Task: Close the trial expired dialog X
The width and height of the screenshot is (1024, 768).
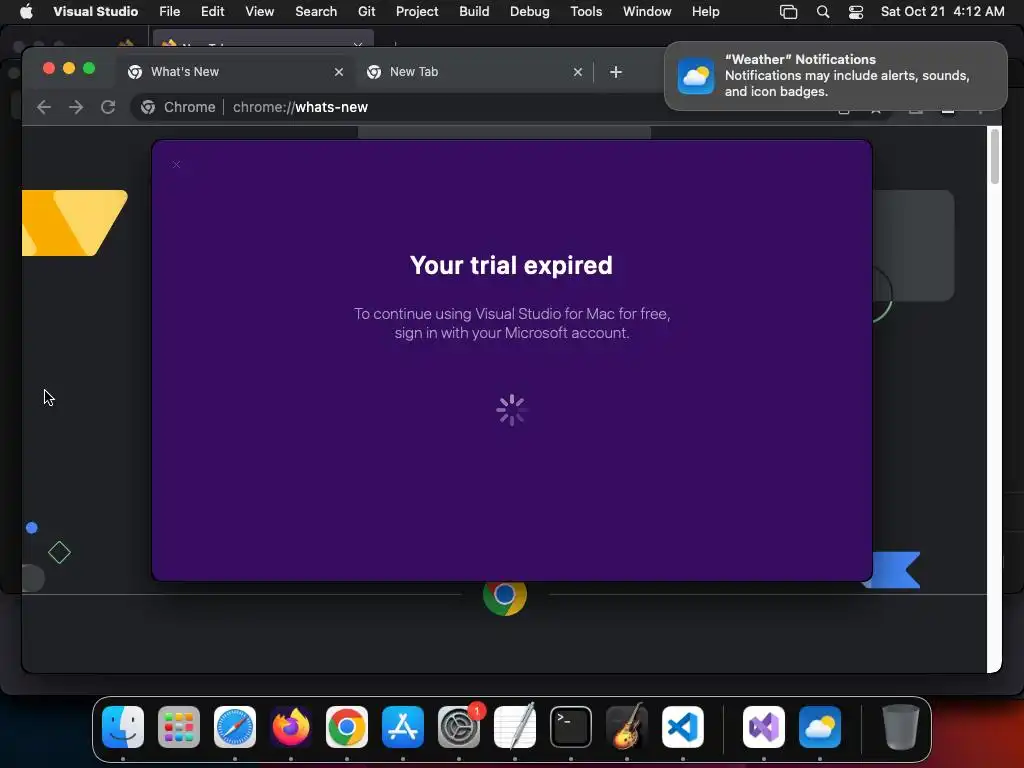Action: pos(176,165)
